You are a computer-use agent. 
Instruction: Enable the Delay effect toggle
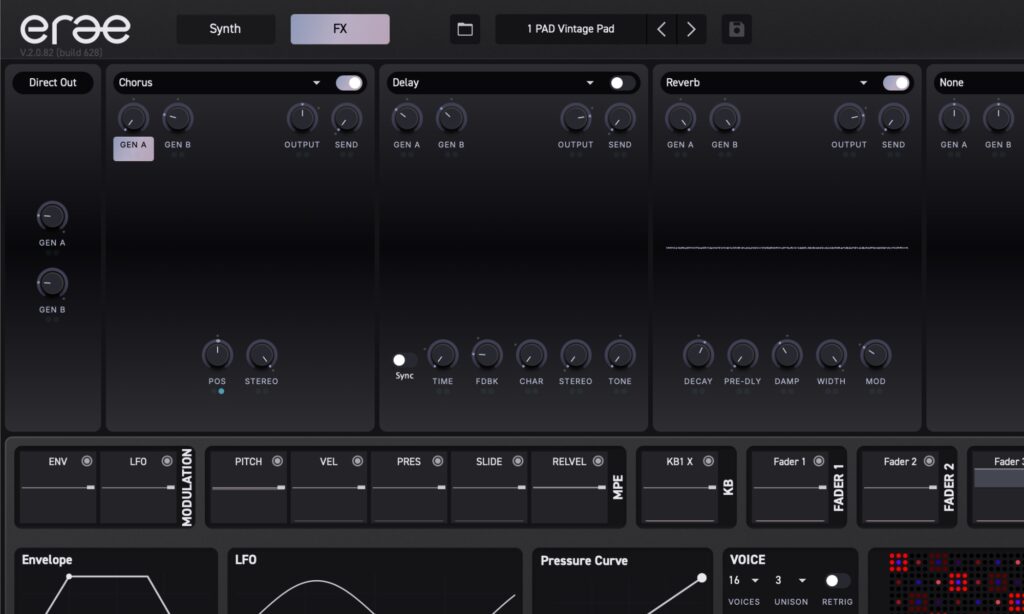click(x=622, y=83)
